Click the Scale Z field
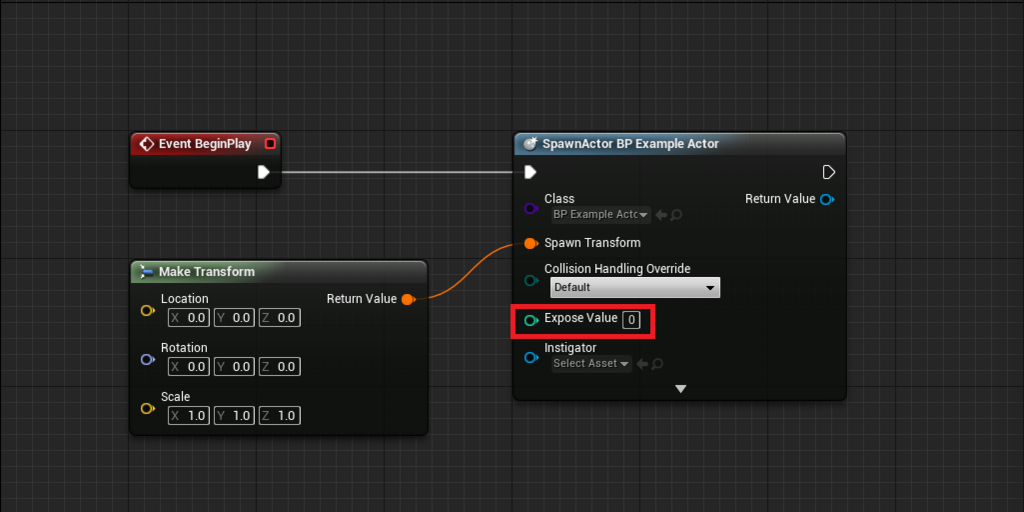1024x512 pixels. 280,415
